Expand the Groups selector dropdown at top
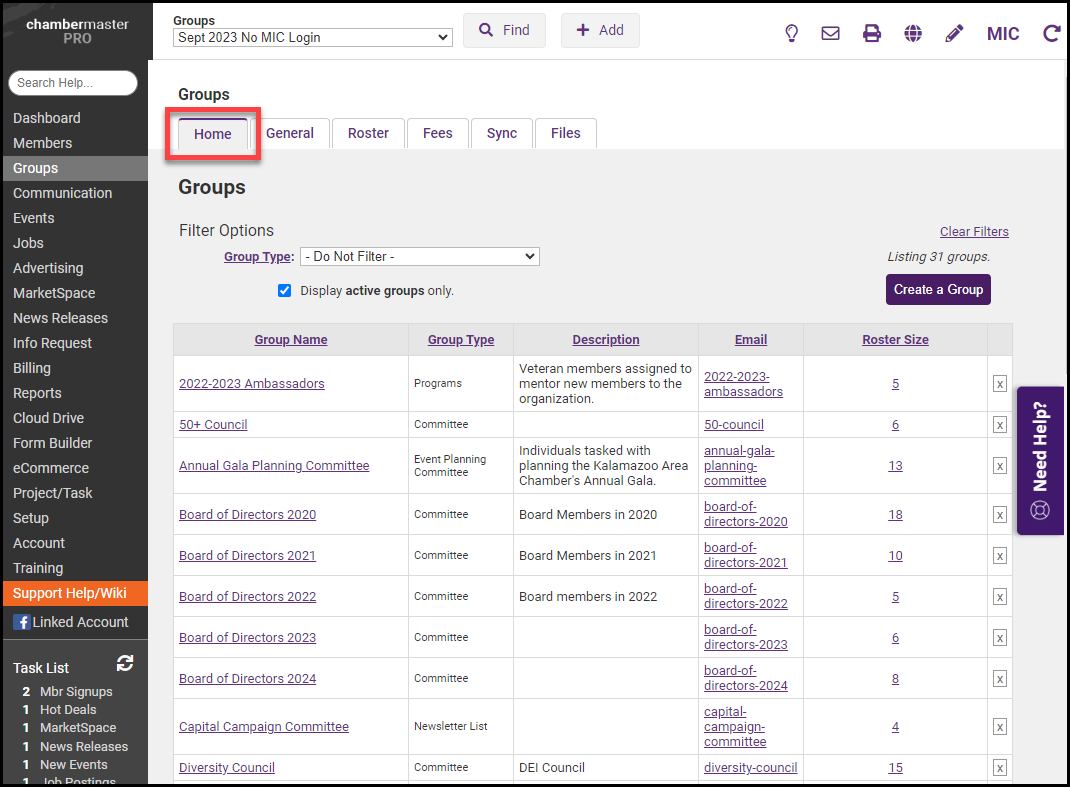The image size is (1070, 787). [312, 38]
